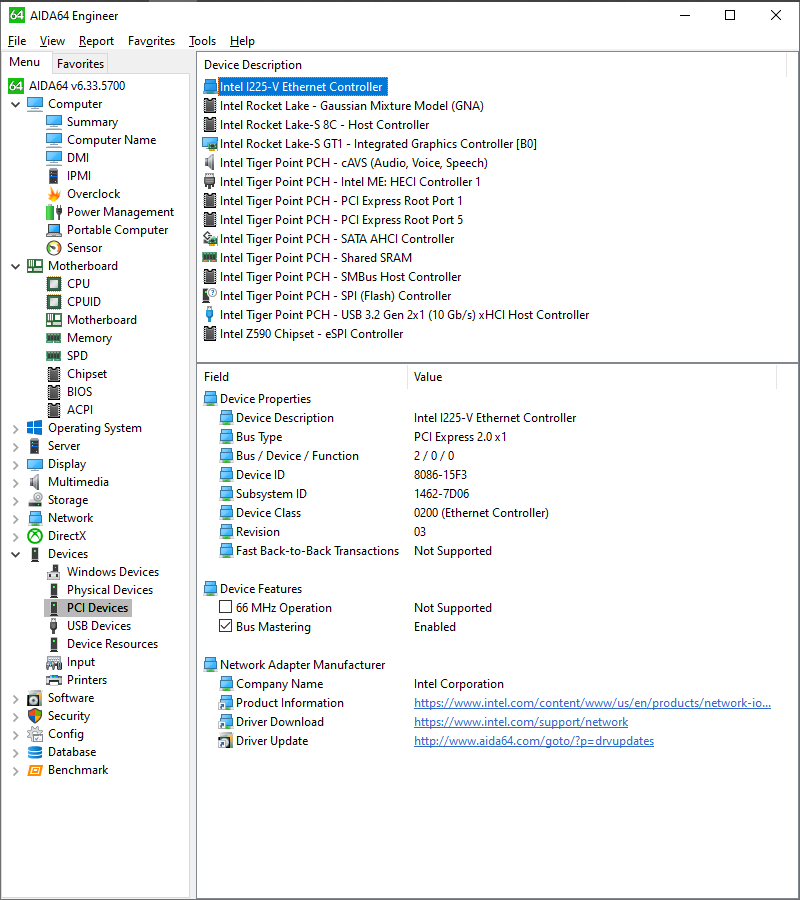Select the BIOS chip icon
This screenshot has width=800, height=900.
[x=54, y=392]
